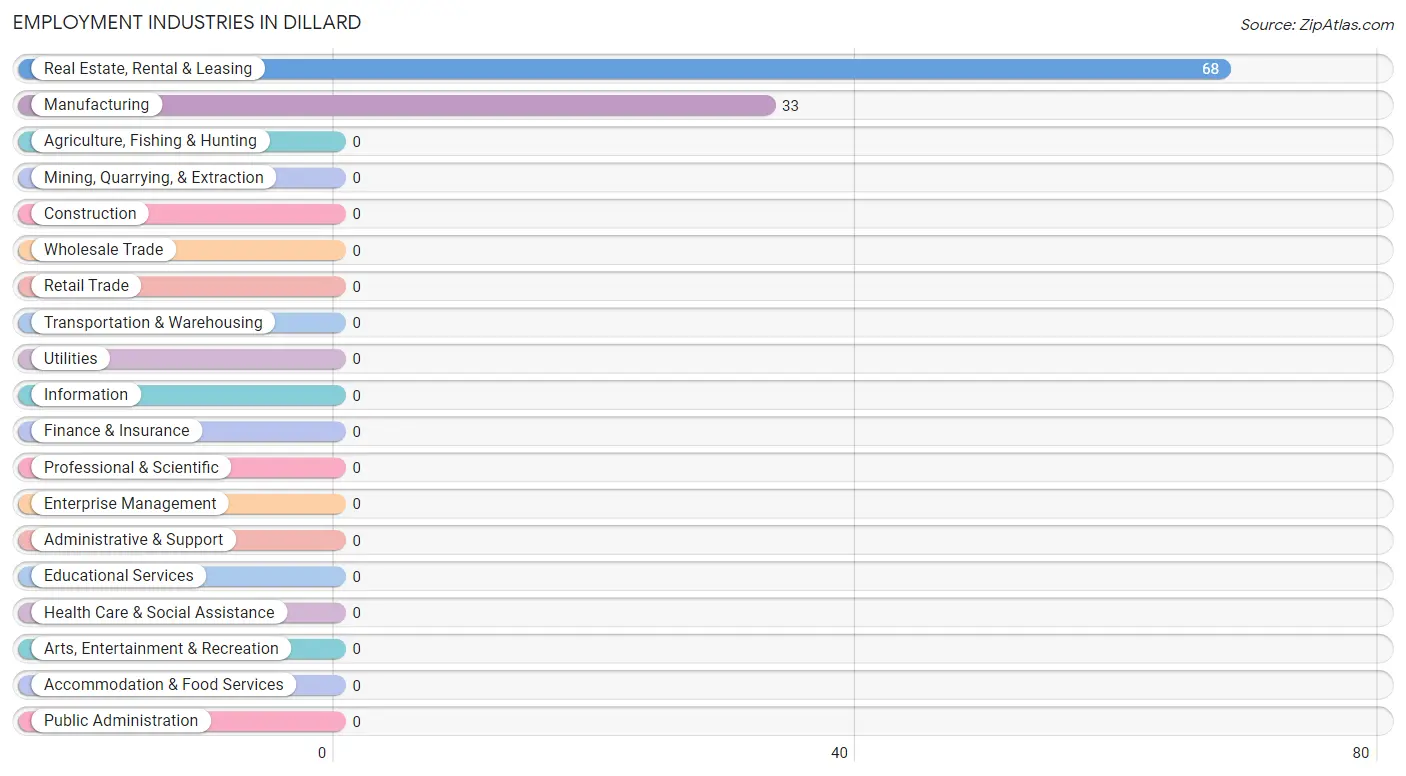Select the Professional & Scientific label
Viewport: 1406px width, 776px height.
coord(131,468)
